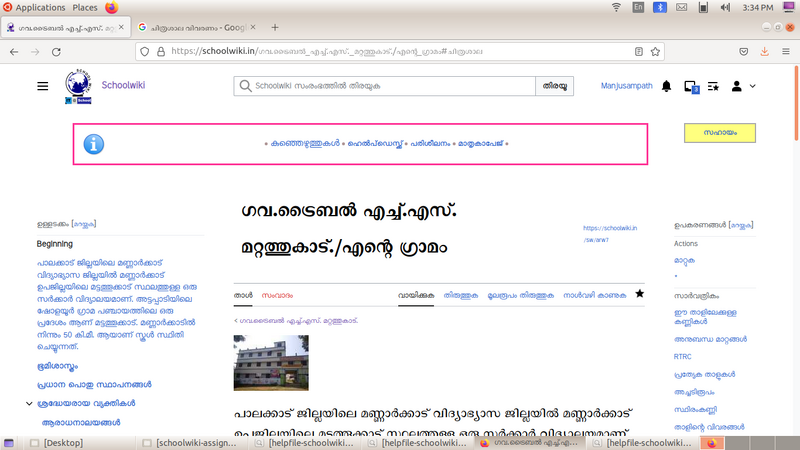800x450 pixels.
Task: Reload the page with refresh icon
Action: pos(56,52)
